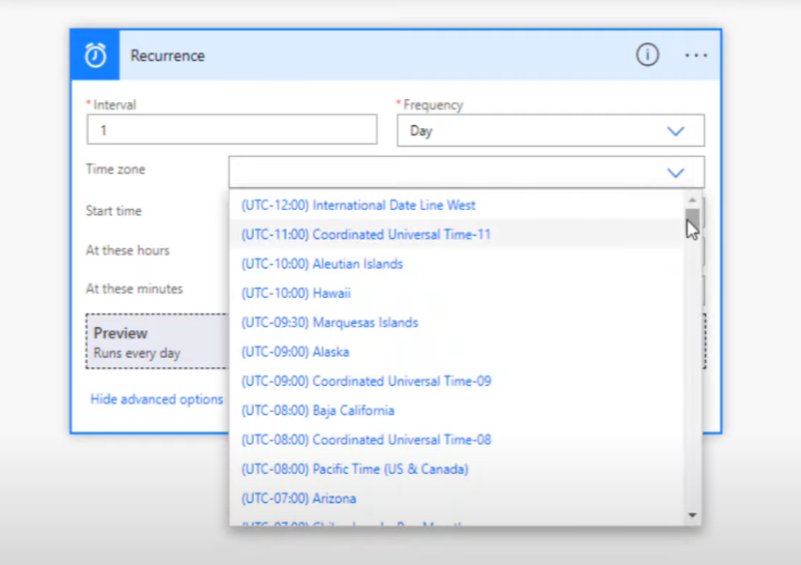Click the At these hours label
This screenshot has width=801, height=565.
tap(127, 250)
